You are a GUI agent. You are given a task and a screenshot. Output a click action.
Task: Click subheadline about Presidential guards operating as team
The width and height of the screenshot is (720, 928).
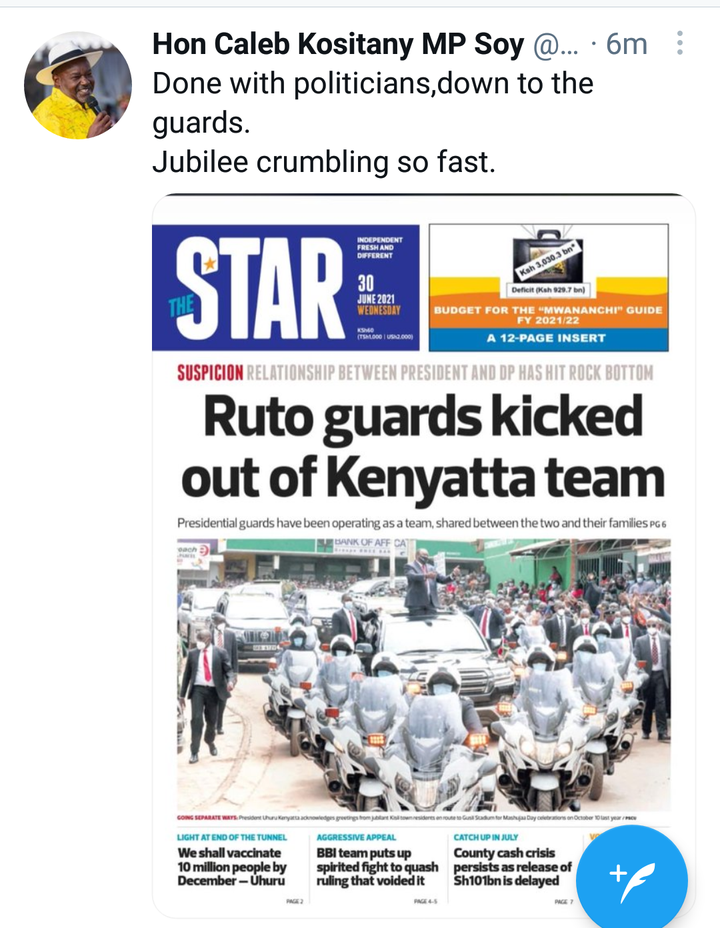(421, 523)
